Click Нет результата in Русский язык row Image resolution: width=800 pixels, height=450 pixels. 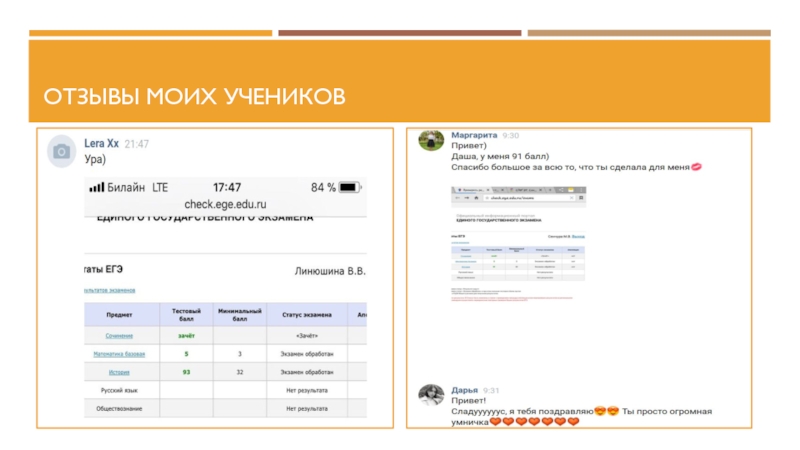pyautogui.click(x=307, y=390)
